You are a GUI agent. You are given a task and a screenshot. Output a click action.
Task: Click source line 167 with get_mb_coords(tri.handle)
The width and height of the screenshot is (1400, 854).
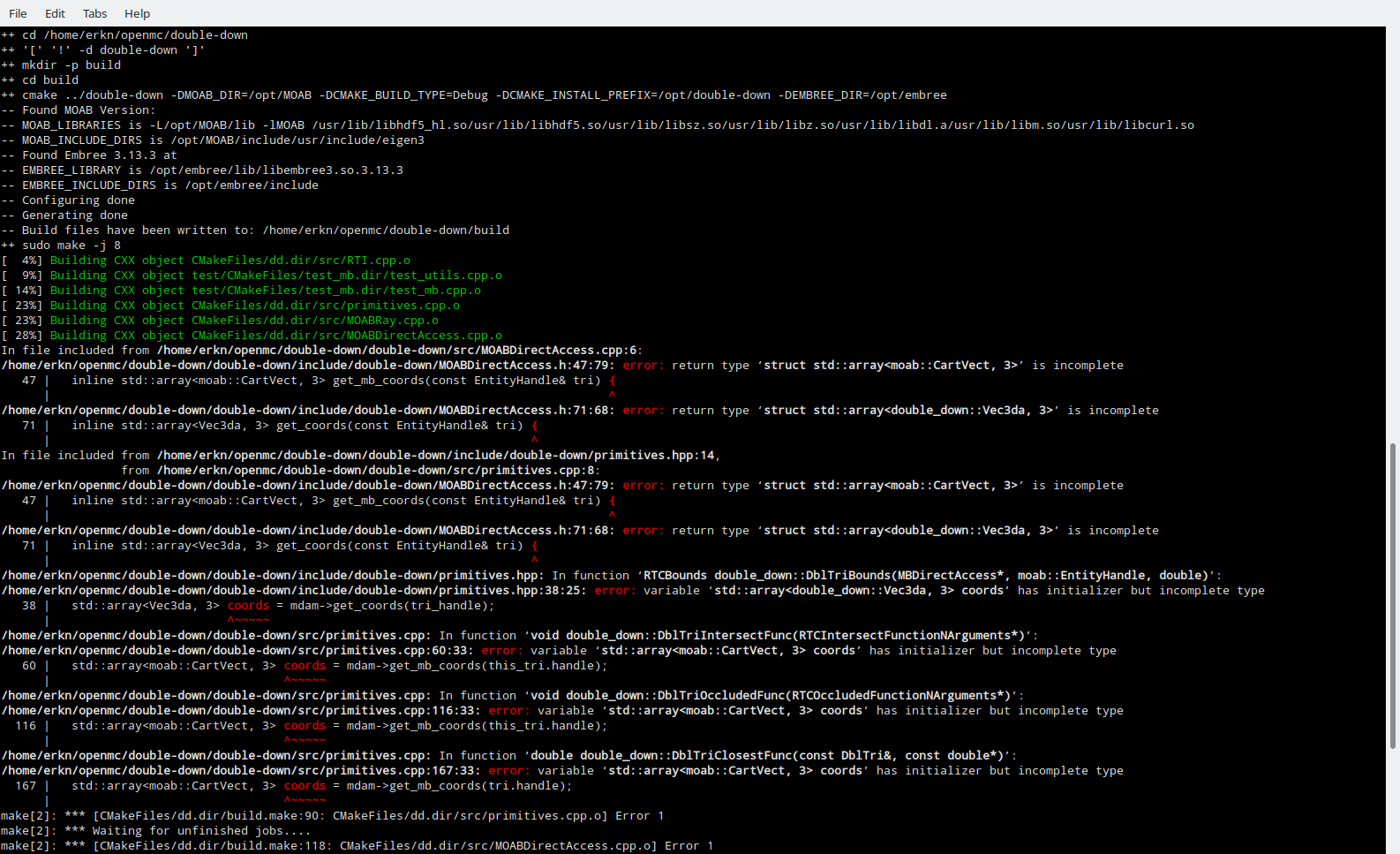coord(294,786)
